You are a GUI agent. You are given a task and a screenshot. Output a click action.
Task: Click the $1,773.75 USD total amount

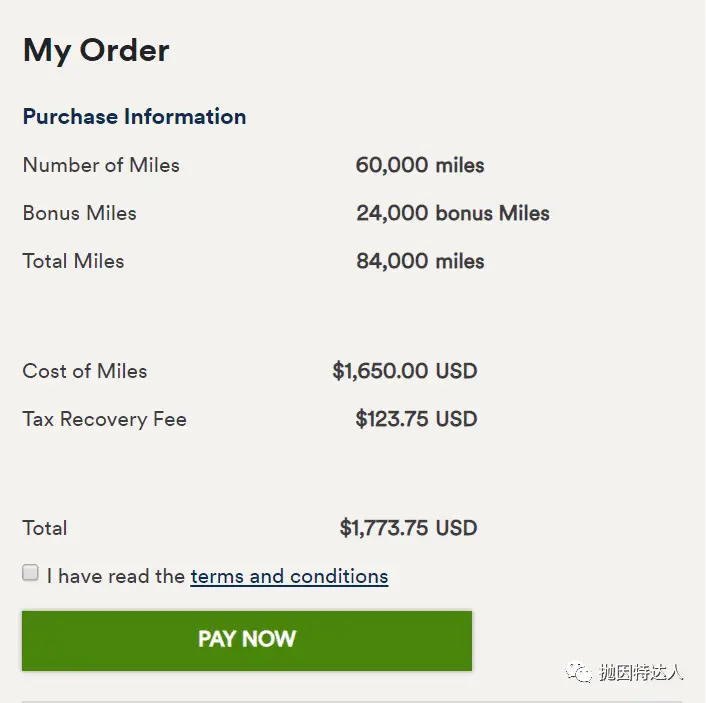(408, 528)
